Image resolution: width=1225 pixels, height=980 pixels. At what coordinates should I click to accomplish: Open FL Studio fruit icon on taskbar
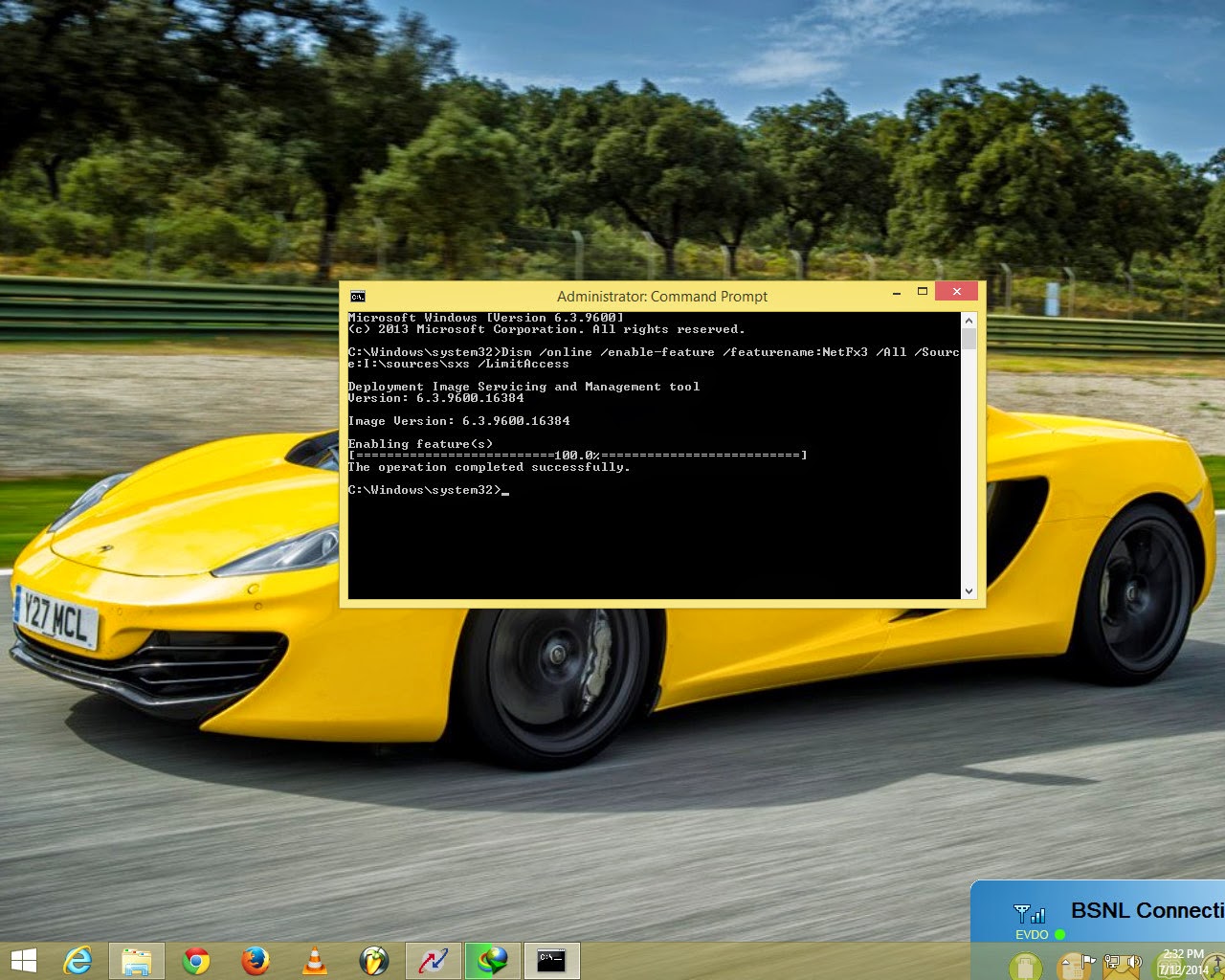click(x=374, y=961)
